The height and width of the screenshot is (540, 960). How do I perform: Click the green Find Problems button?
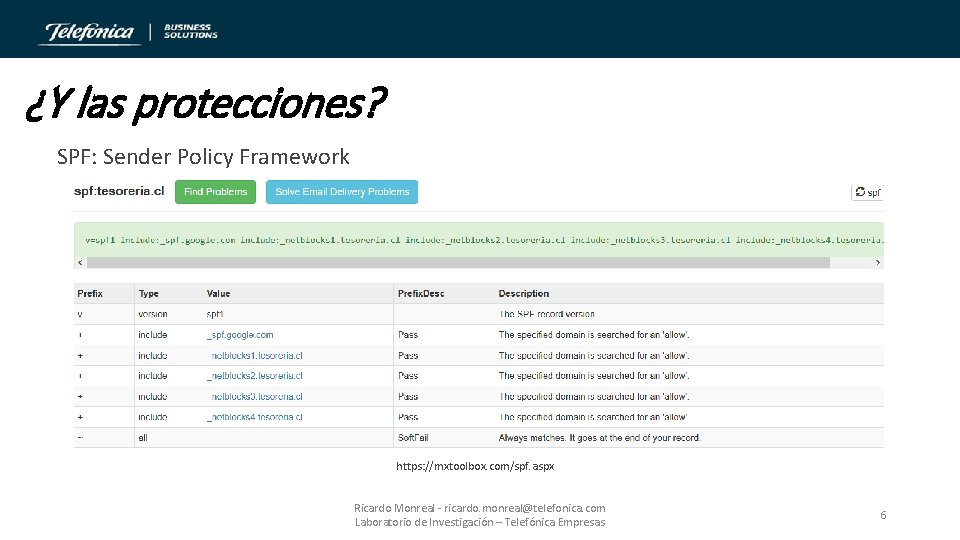pos(216,192)
